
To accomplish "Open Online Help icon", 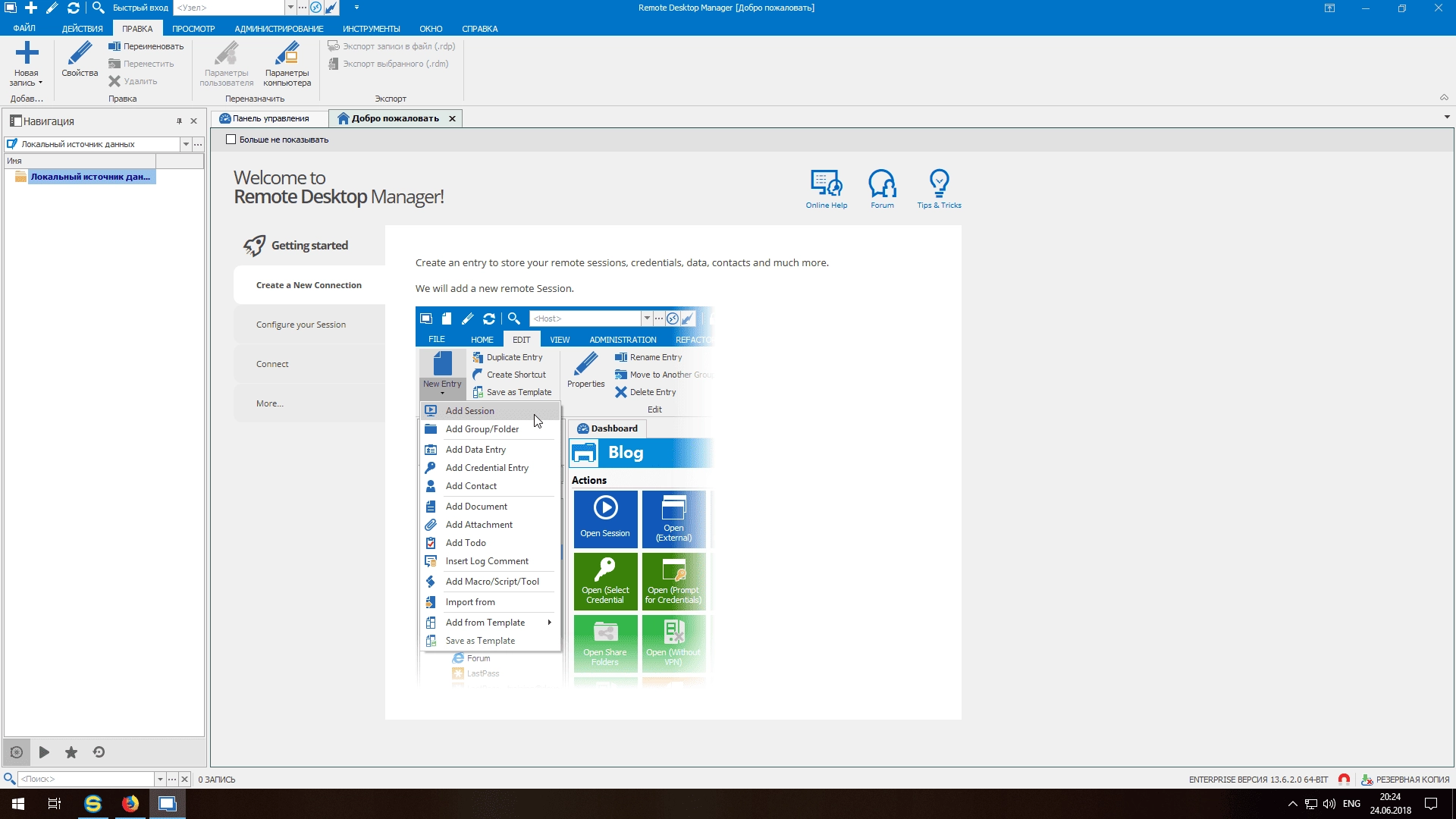I will pos(827,189).
